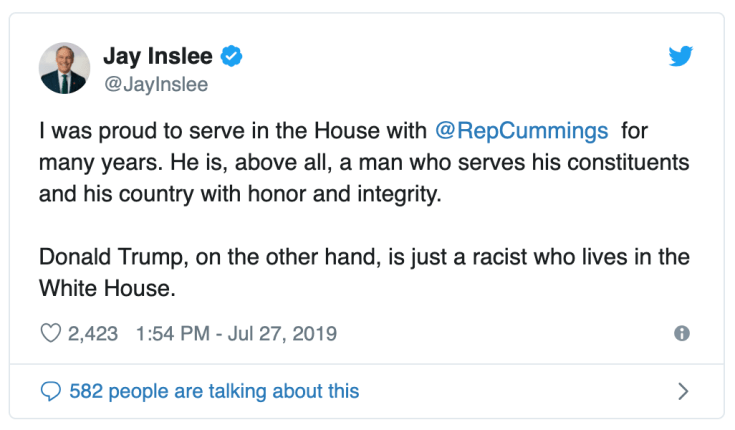This screenshot has height=430, width=735.
Task: Open Jay Inslee's profile photo
Action: (65, 68)
